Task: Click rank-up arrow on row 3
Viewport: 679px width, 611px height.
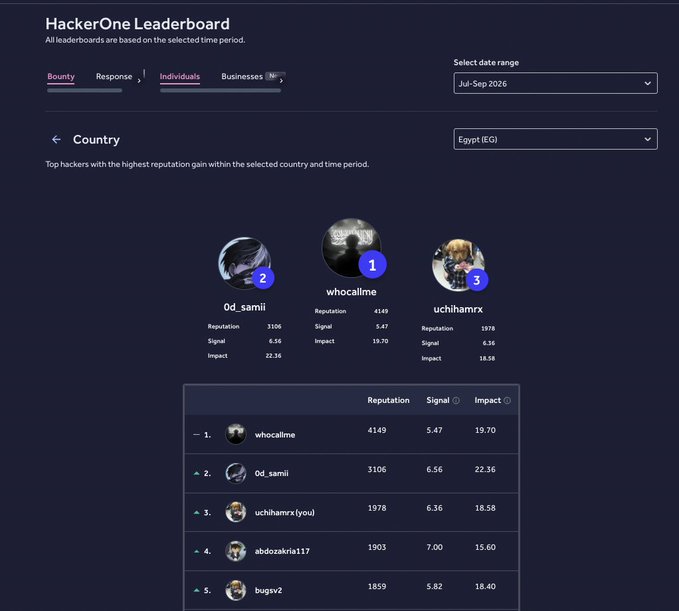Action: (x=197, y=512)
